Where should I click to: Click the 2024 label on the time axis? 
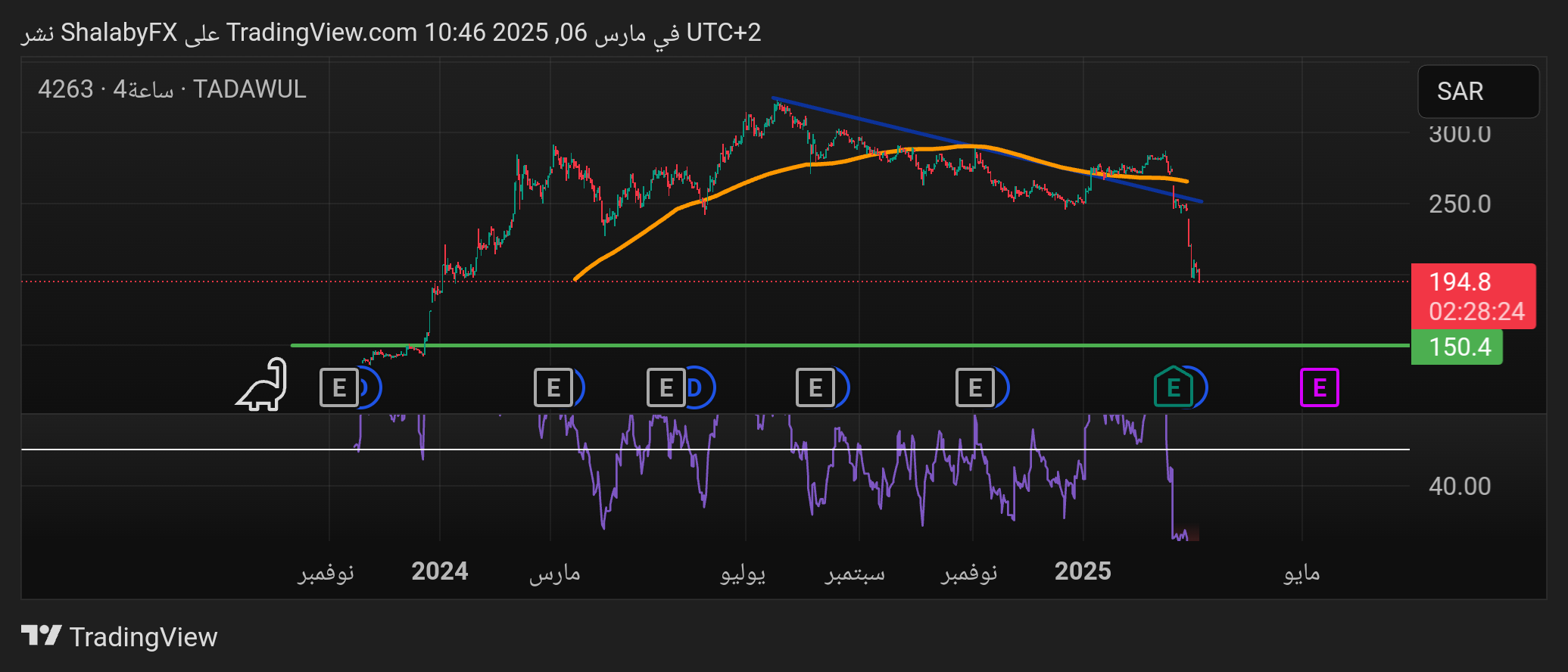[x=439, y=571]
